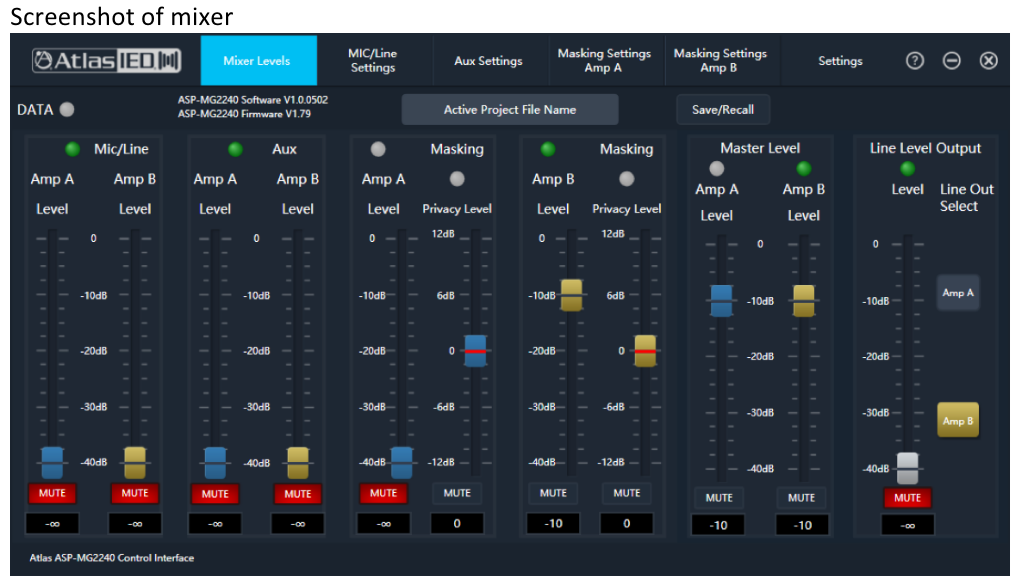This screenshot has height=583, width=1021.
Task: Click Mic/Line Amp B level value box
Action: (135, 523)
